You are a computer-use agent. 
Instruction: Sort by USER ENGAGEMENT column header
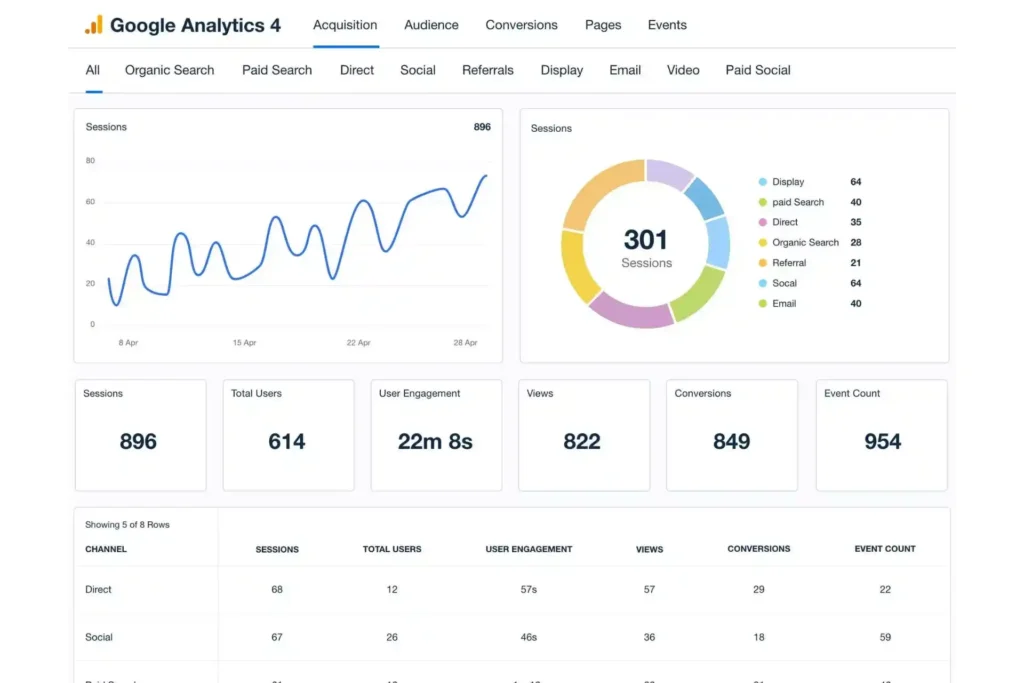coord(529,549)
